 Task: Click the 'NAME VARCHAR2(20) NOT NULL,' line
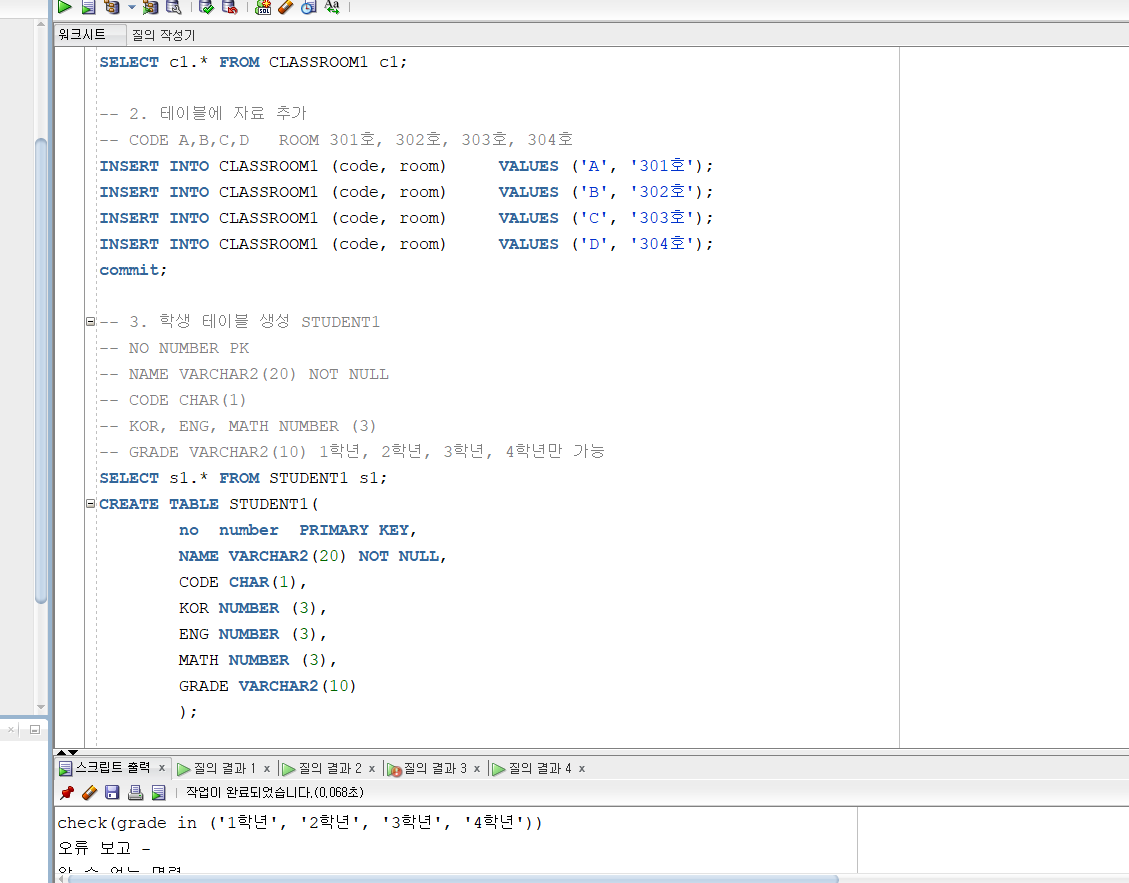(x=312, y=556)
